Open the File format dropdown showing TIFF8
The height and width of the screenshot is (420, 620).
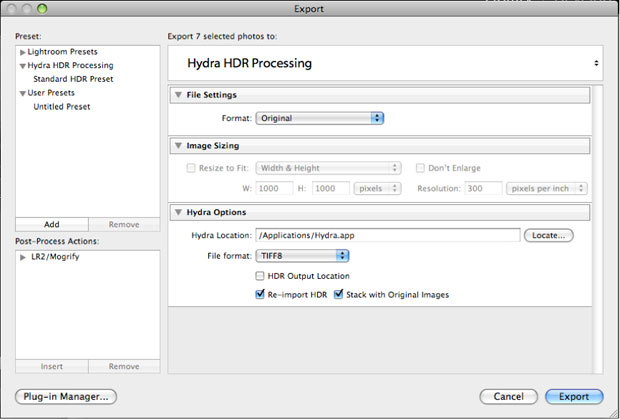(302, 256)
